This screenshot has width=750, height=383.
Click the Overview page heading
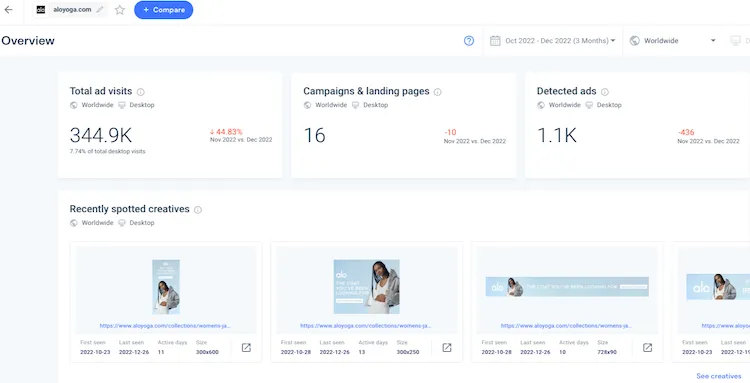pos(28,41)
